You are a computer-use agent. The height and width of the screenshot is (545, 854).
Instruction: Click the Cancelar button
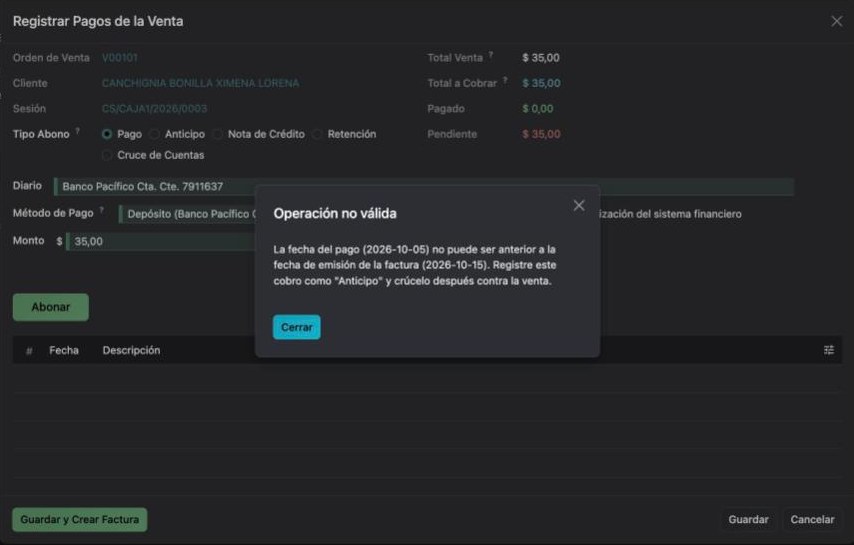[x=812, y=520]
